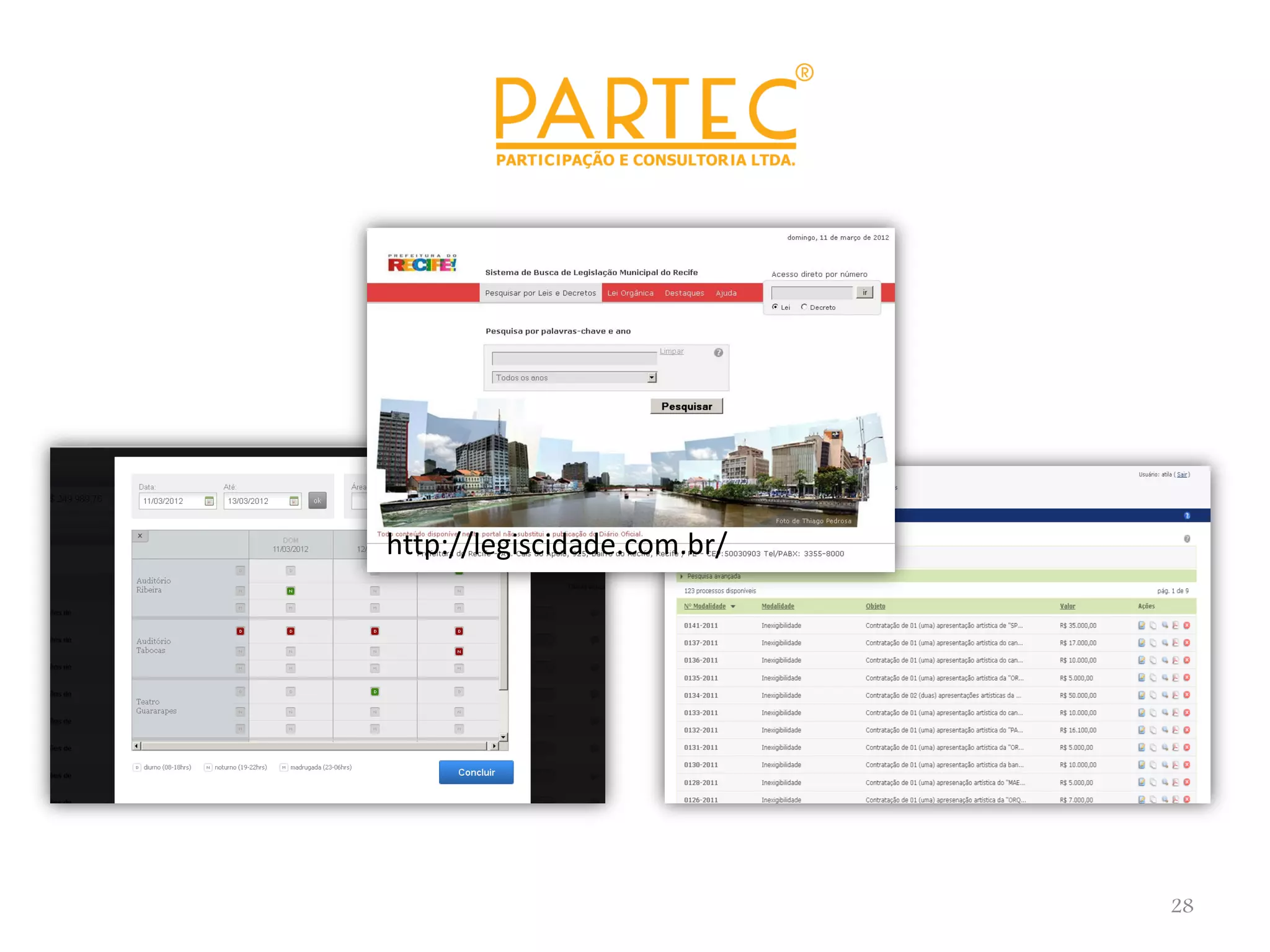Toggle gray D slot of Auditório Ribeira on 11/03/2012

coord(290,570)
